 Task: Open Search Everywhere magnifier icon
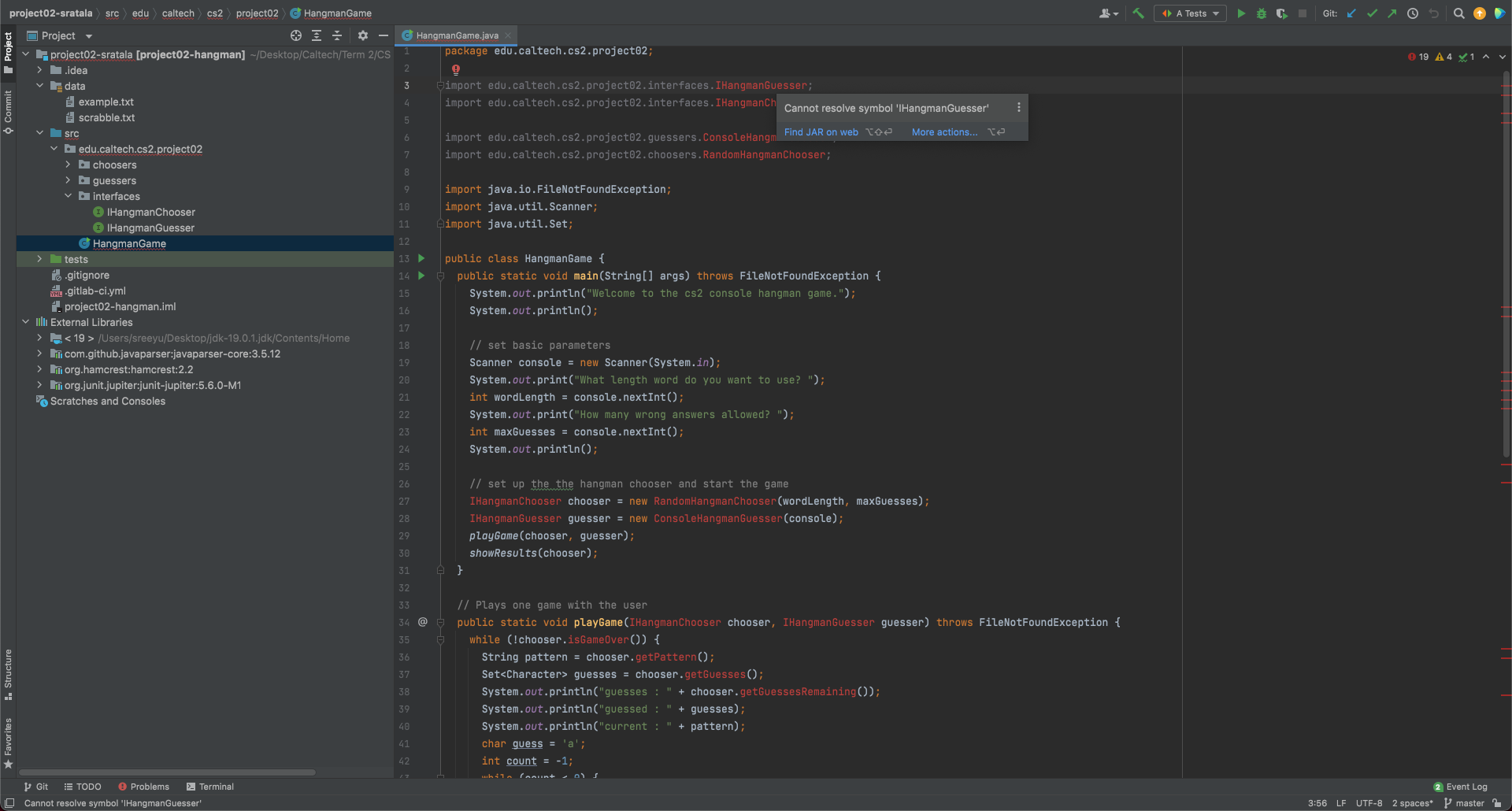pos(1458,13)
